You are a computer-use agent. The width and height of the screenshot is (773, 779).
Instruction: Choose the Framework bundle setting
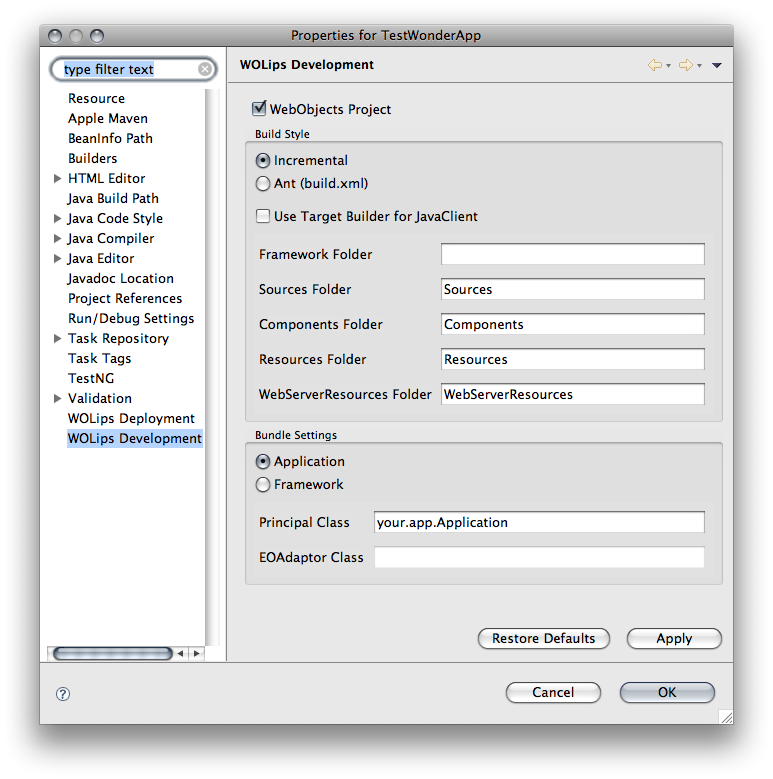[x=263, y=485]
